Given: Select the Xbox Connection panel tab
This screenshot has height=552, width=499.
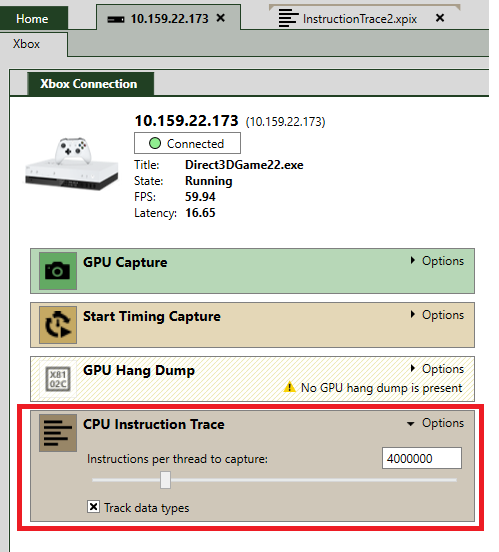Looking at the screenshot, I should point(91,84).
